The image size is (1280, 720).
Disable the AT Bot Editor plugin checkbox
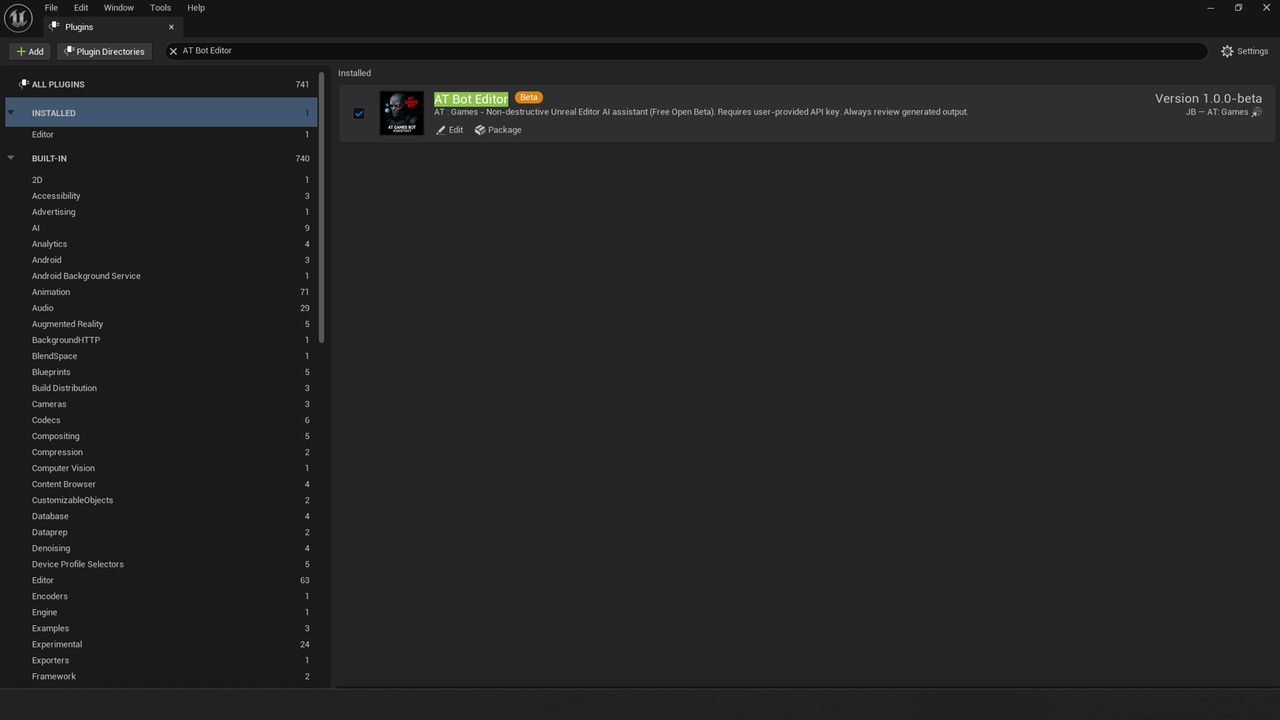(359, 113)
